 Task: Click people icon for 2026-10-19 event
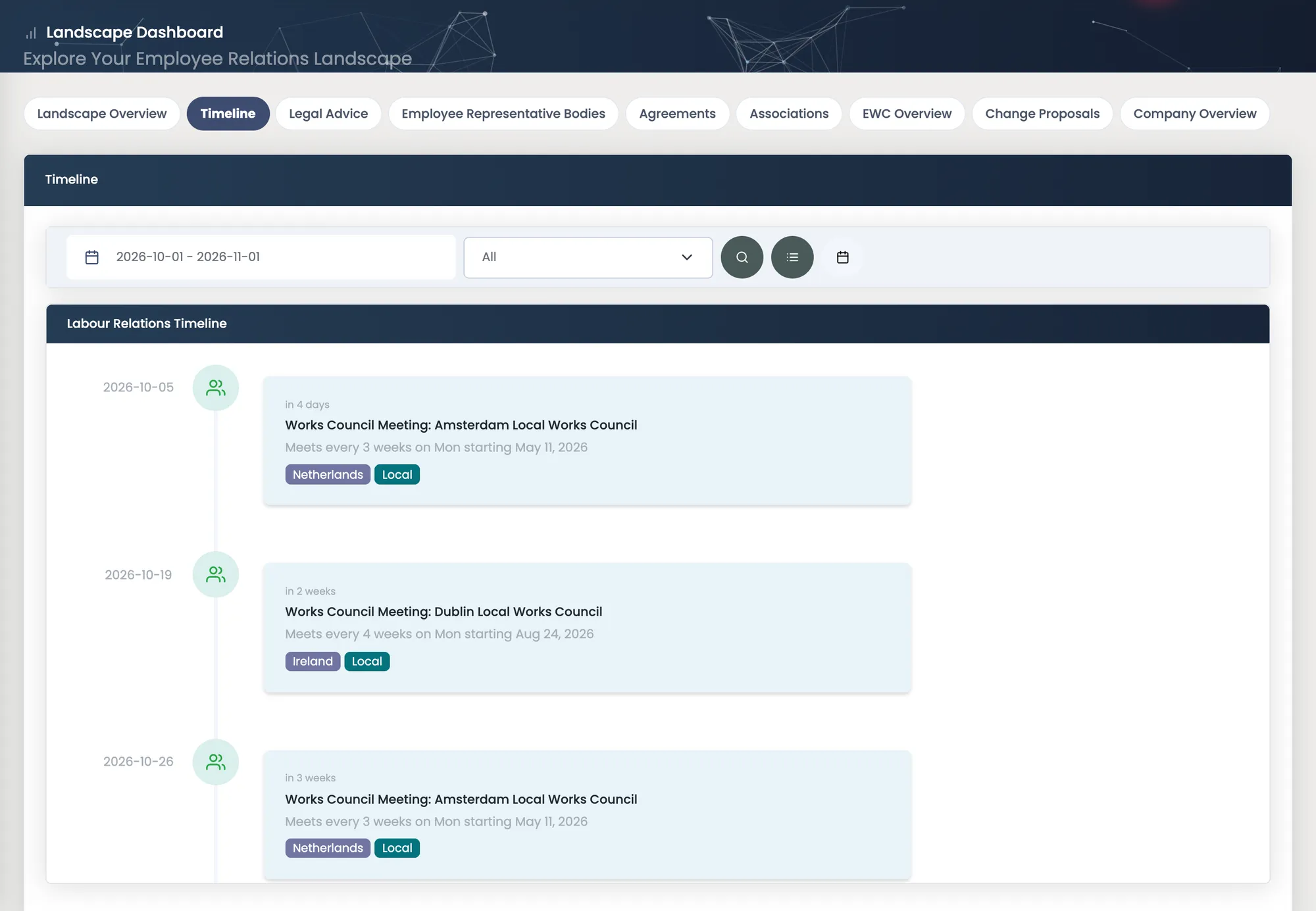[x=216, y=574]
